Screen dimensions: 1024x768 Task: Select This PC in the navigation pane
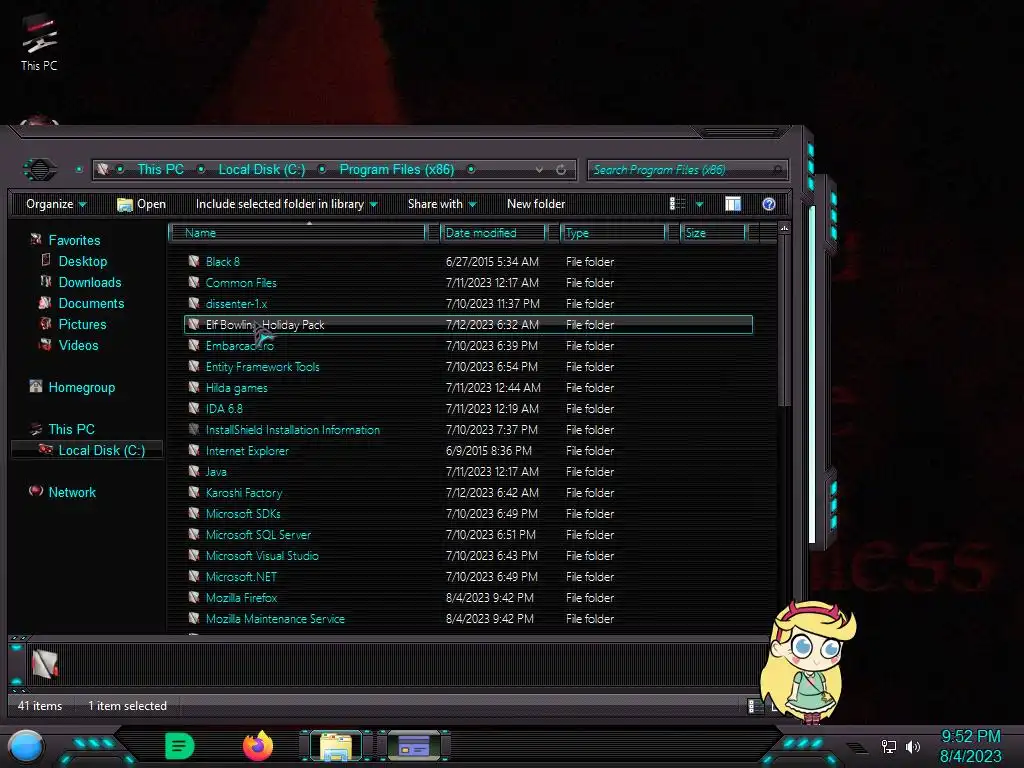[x=71, y=429]
